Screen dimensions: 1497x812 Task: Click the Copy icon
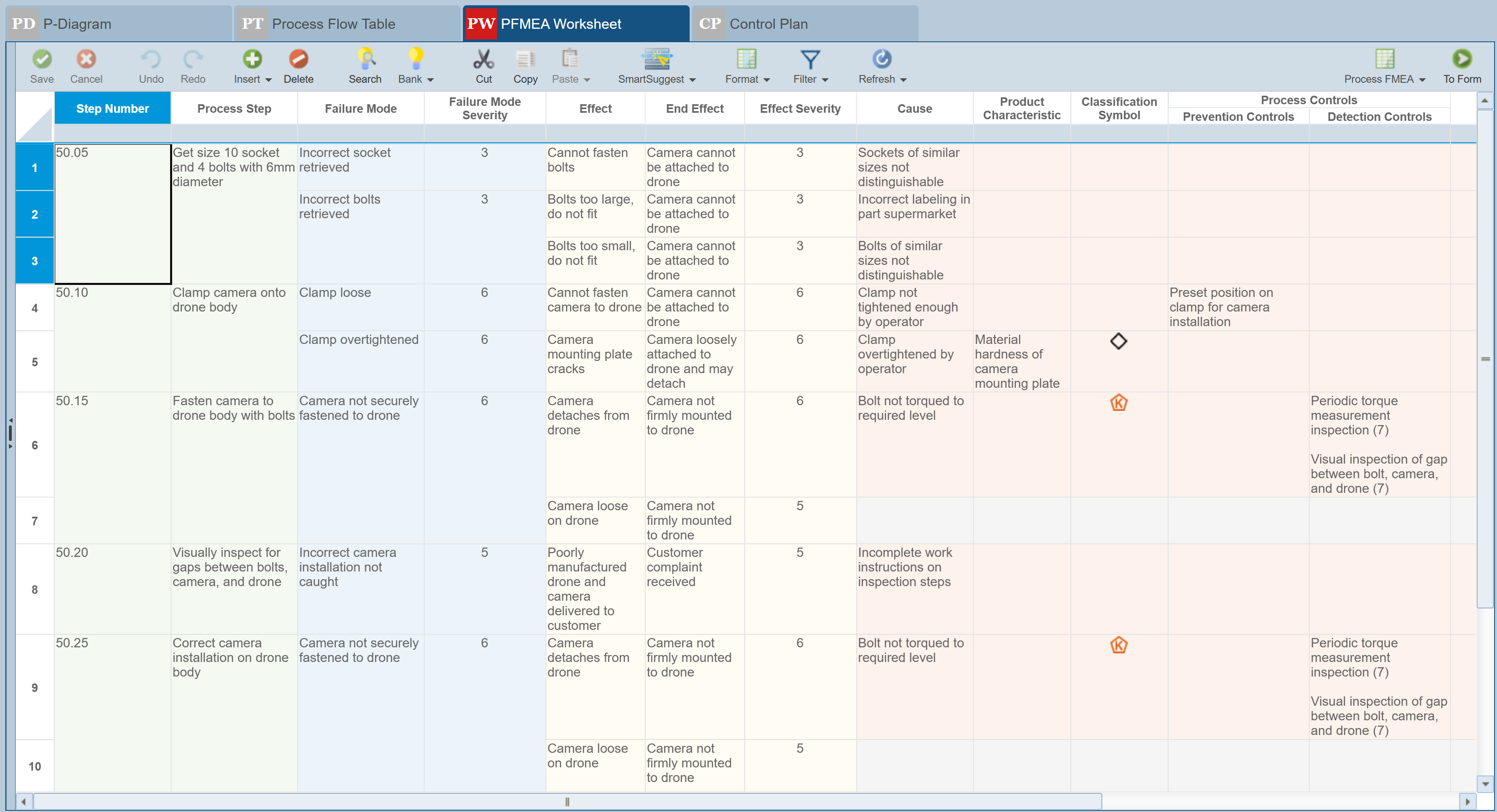(525, 59)
